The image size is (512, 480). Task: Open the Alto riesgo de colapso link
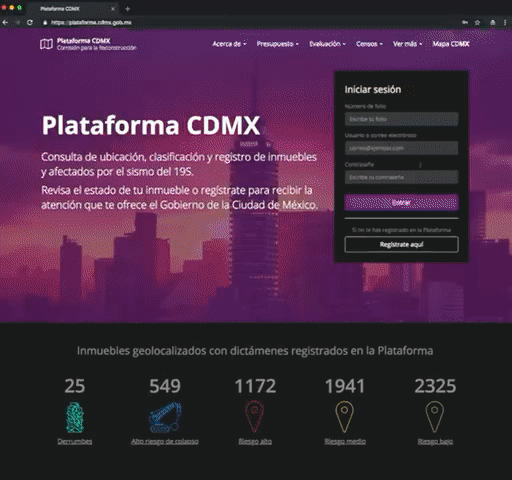pyautogui.click(x=165, y=441)
